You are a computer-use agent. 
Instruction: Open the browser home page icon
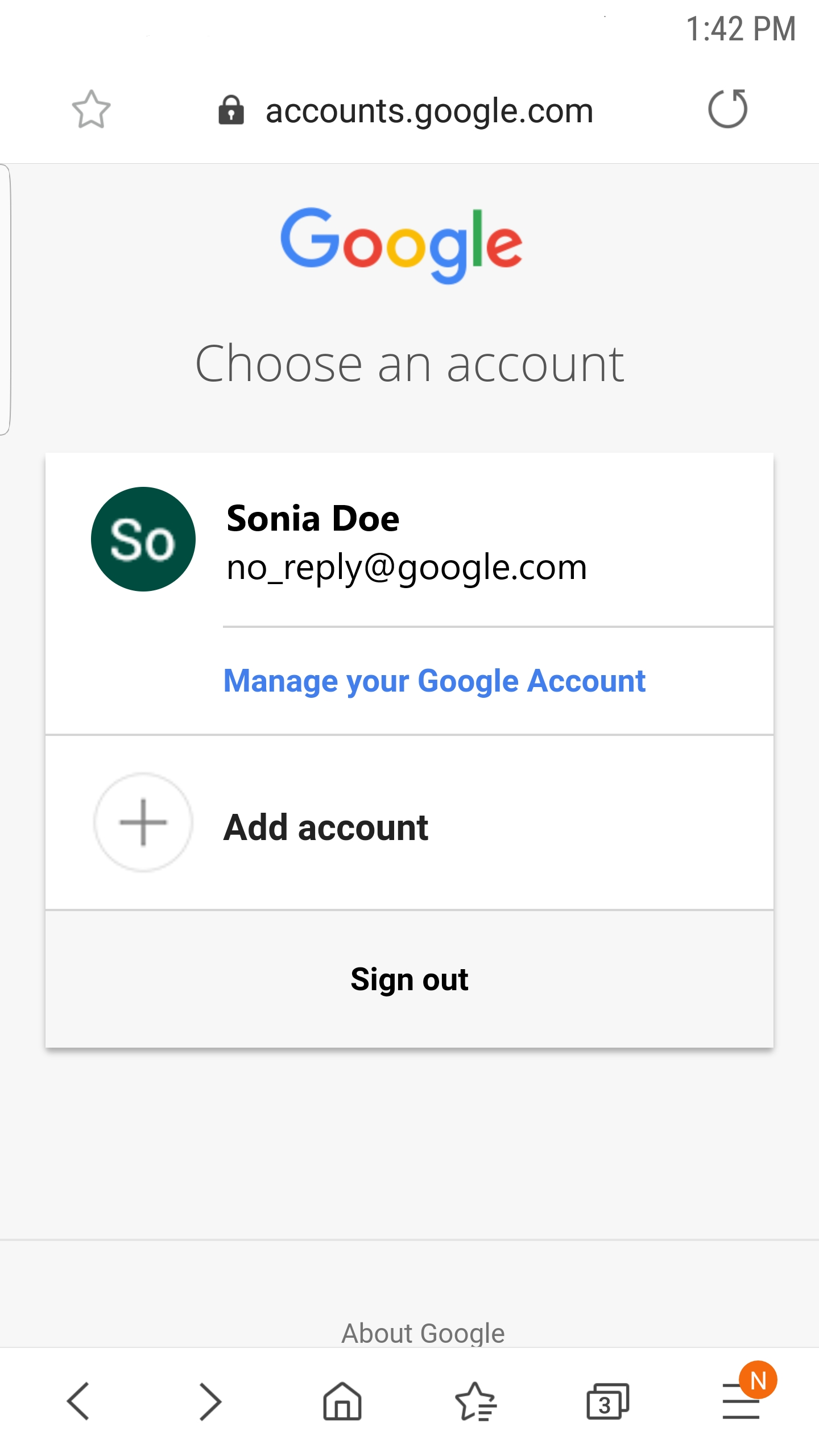click(342, 1401)
